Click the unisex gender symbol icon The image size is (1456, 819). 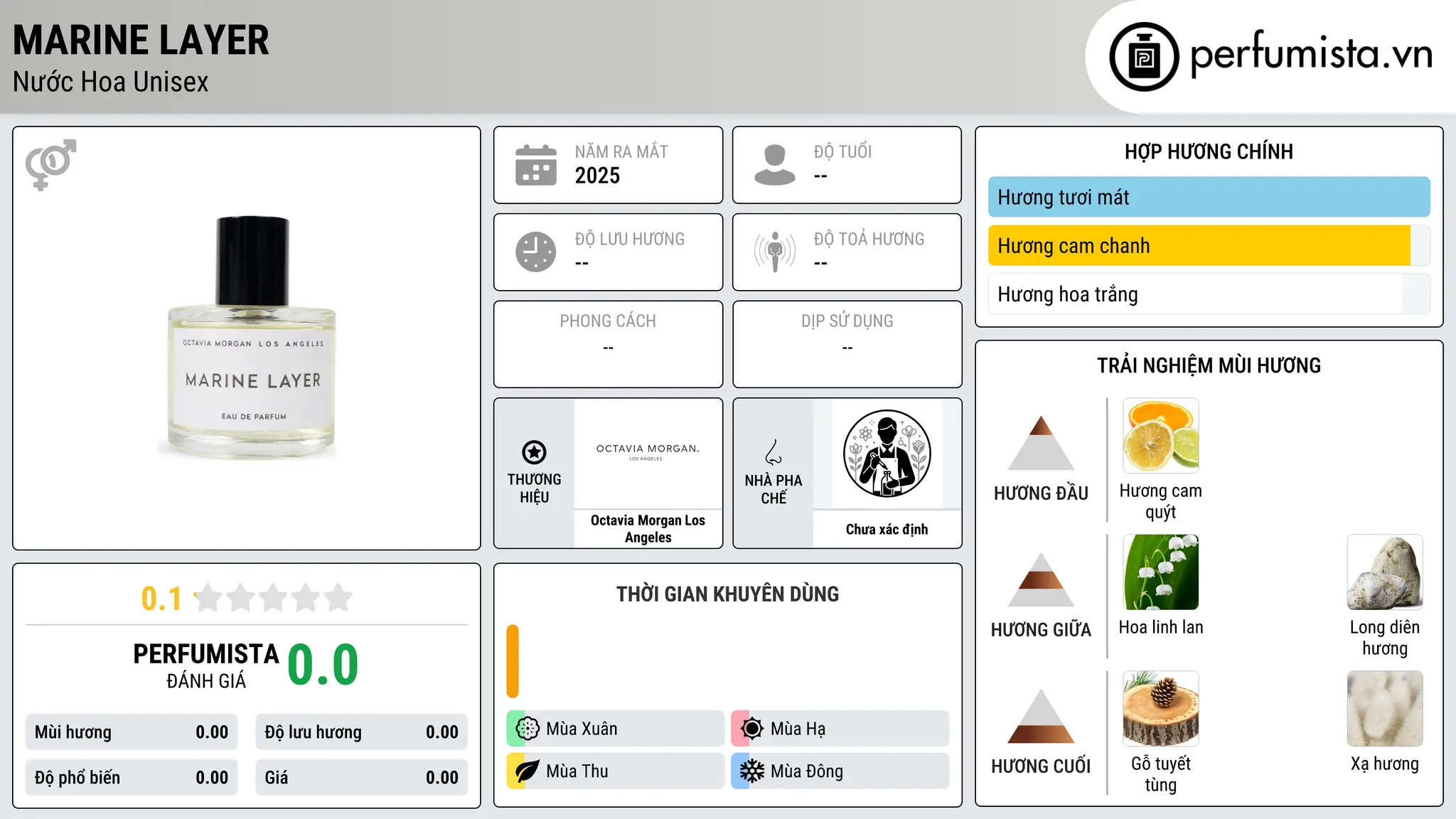[x=50, y=165]
